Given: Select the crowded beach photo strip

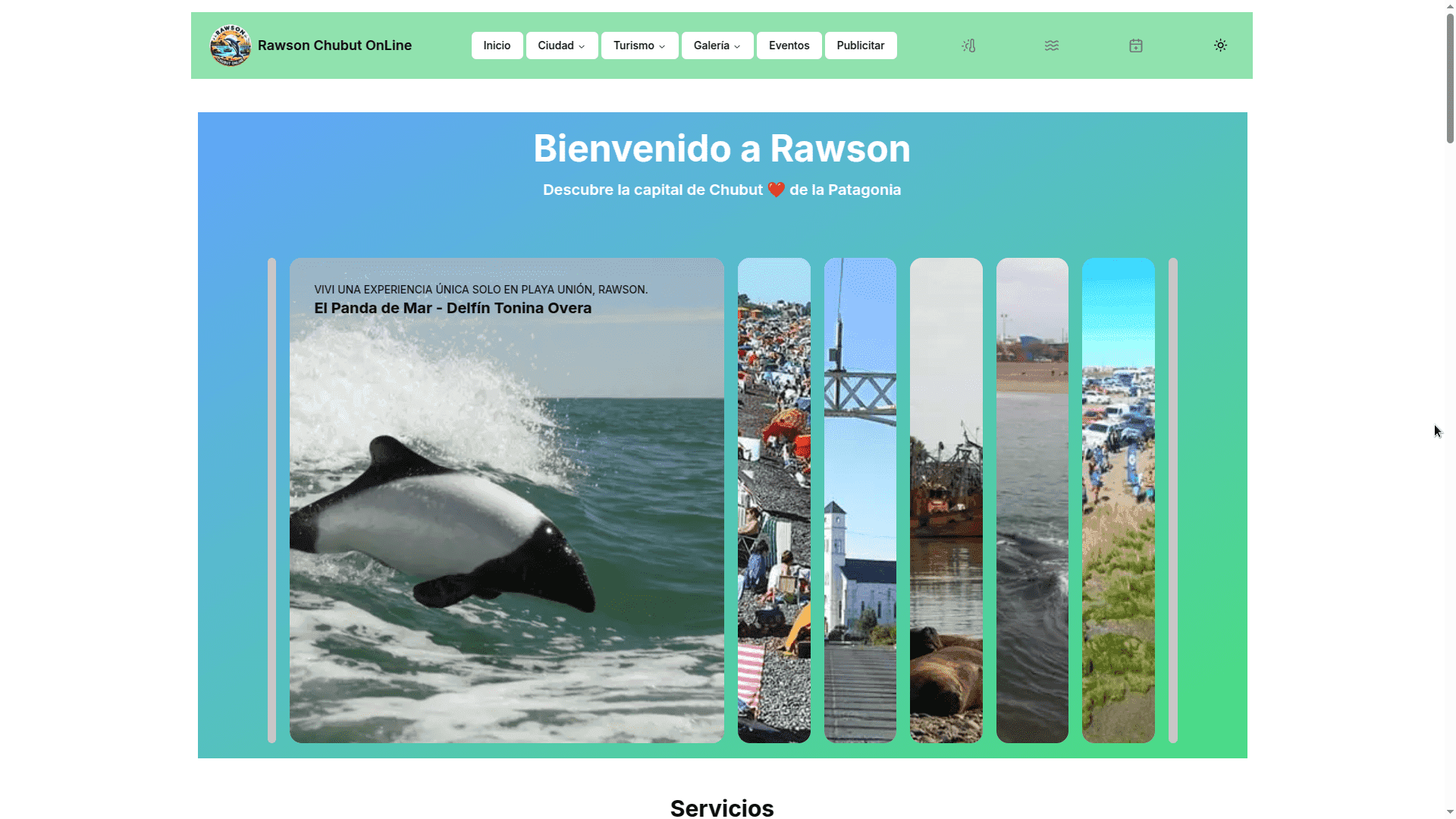Looking at the screenshot, I should click(774, 500).
